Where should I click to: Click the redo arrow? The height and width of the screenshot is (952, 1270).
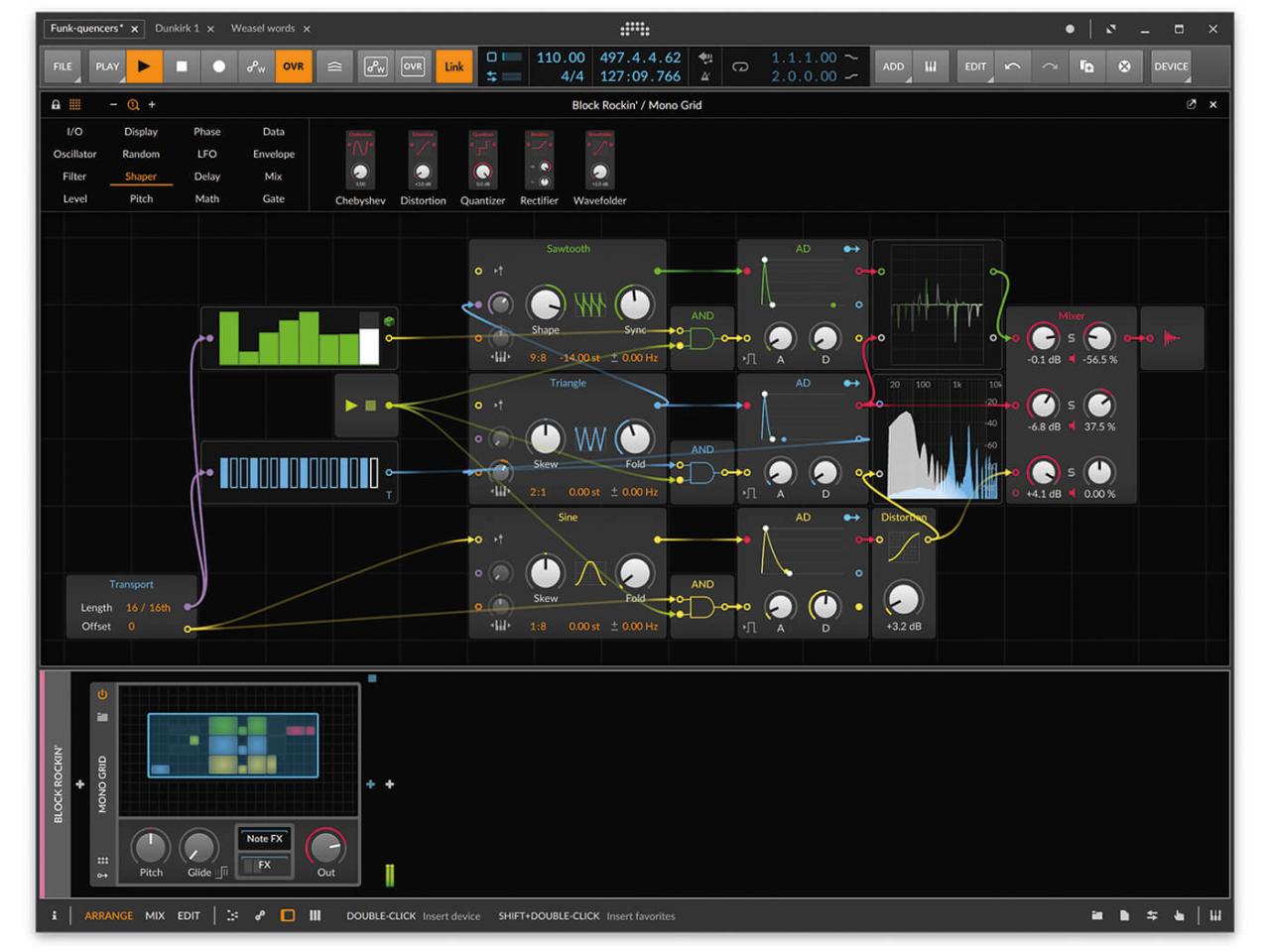[1050, 66]
